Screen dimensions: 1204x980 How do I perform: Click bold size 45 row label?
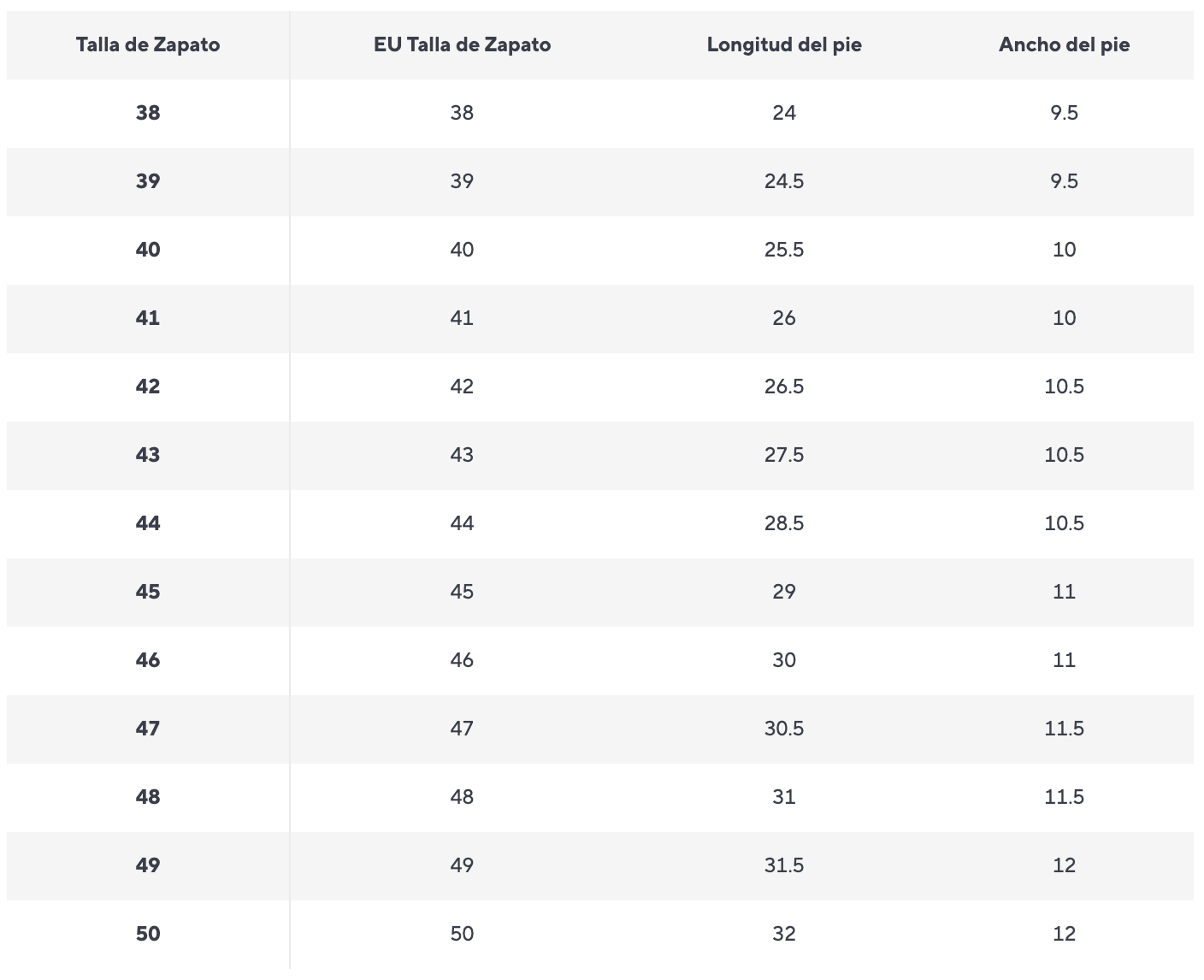[148, 592]
